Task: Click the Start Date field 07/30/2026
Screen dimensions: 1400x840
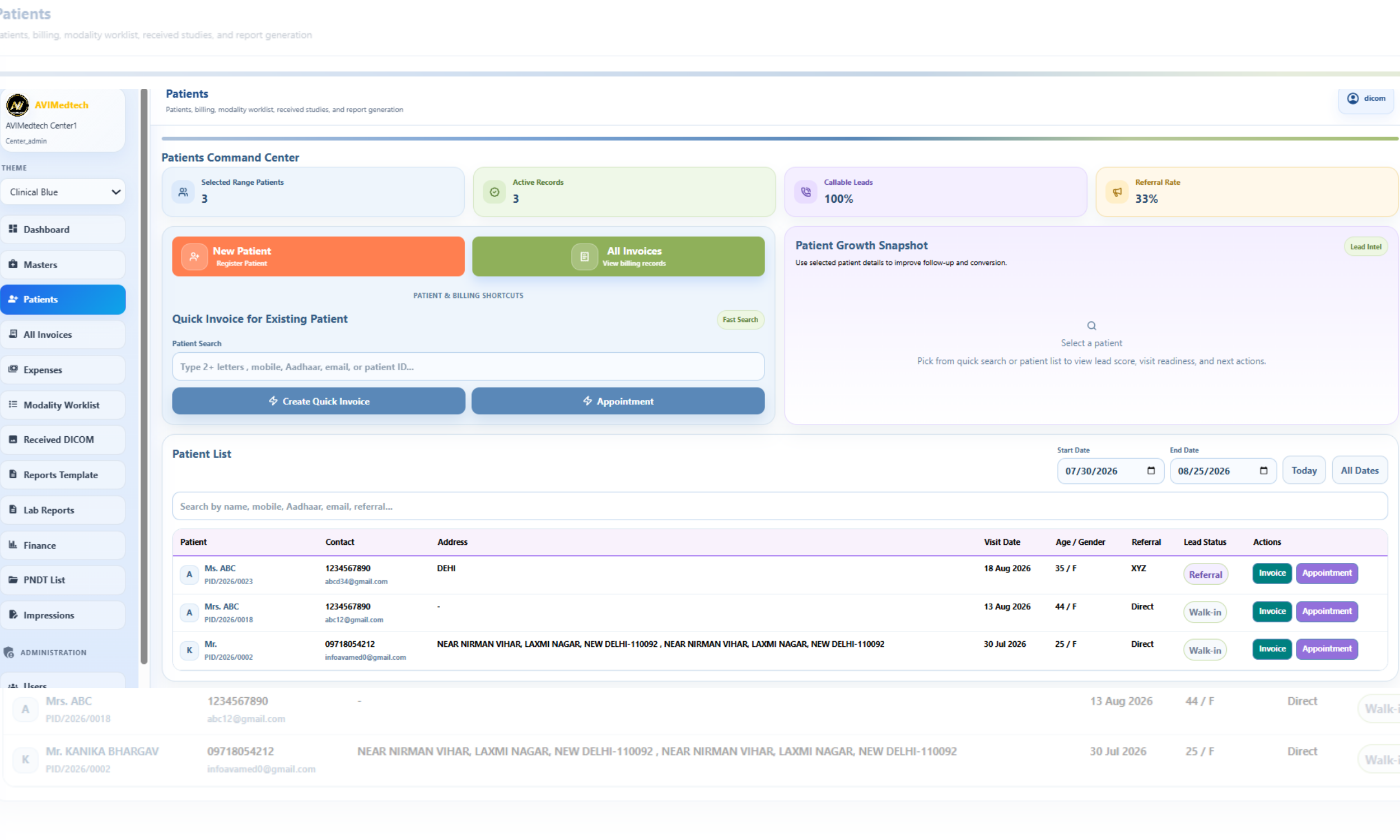Action: (x=1110, y=471)
